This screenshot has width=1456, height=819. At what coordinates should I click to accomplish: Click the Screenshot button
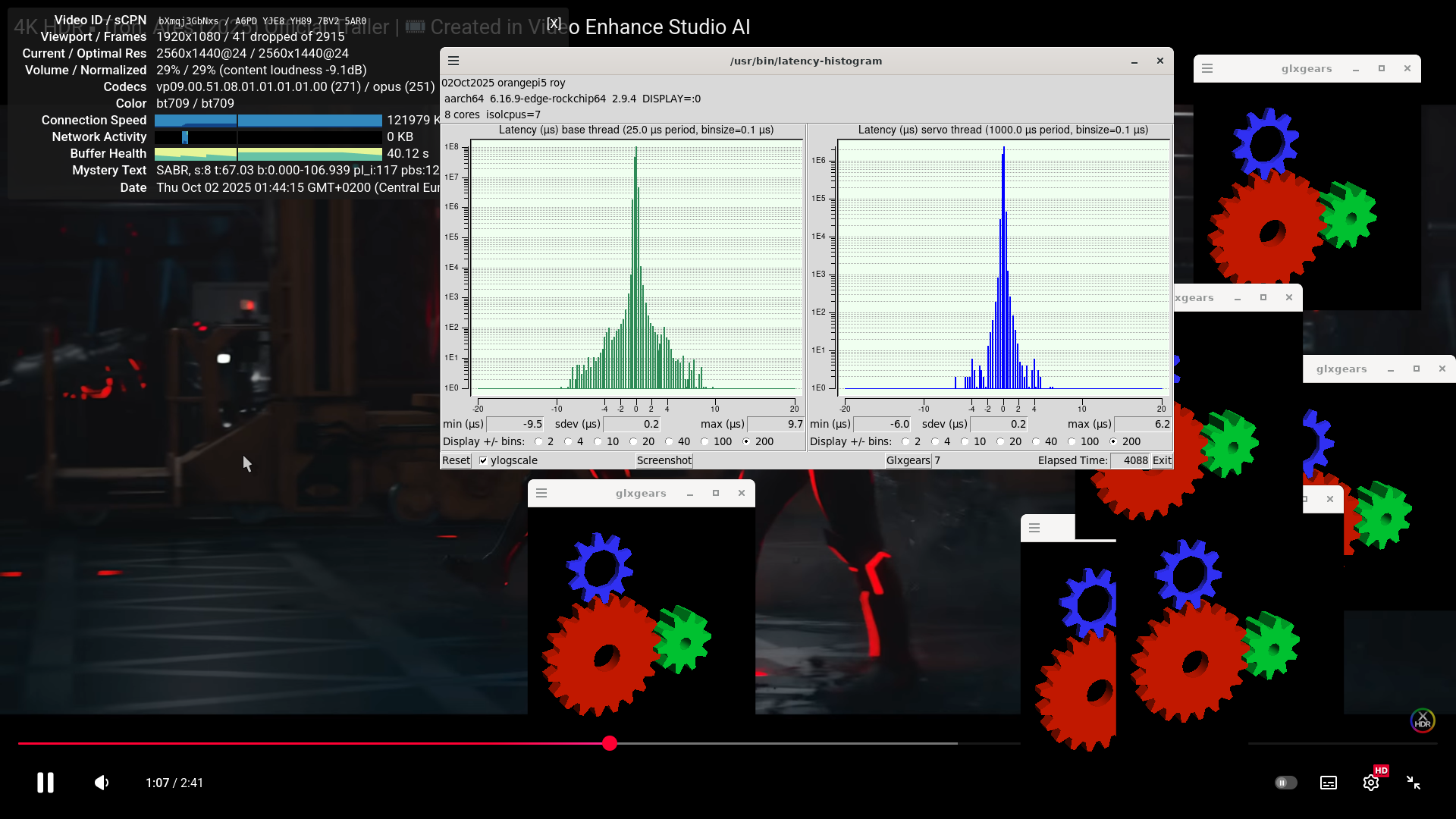tap(664, 460)
